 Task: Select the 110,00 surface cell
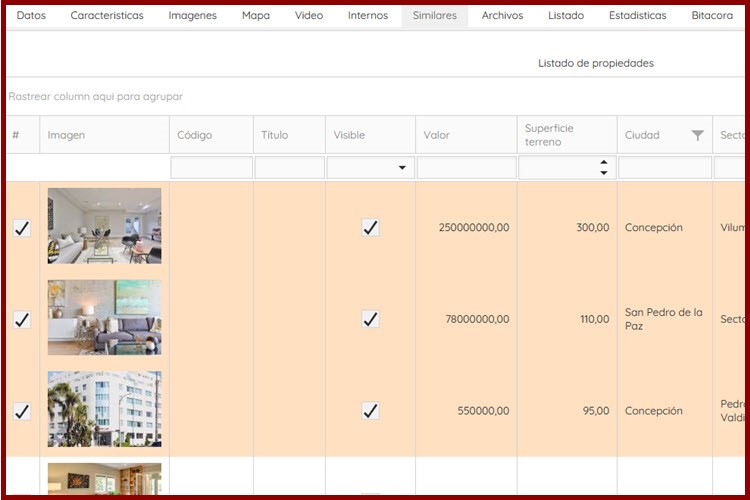pos(595,319)
